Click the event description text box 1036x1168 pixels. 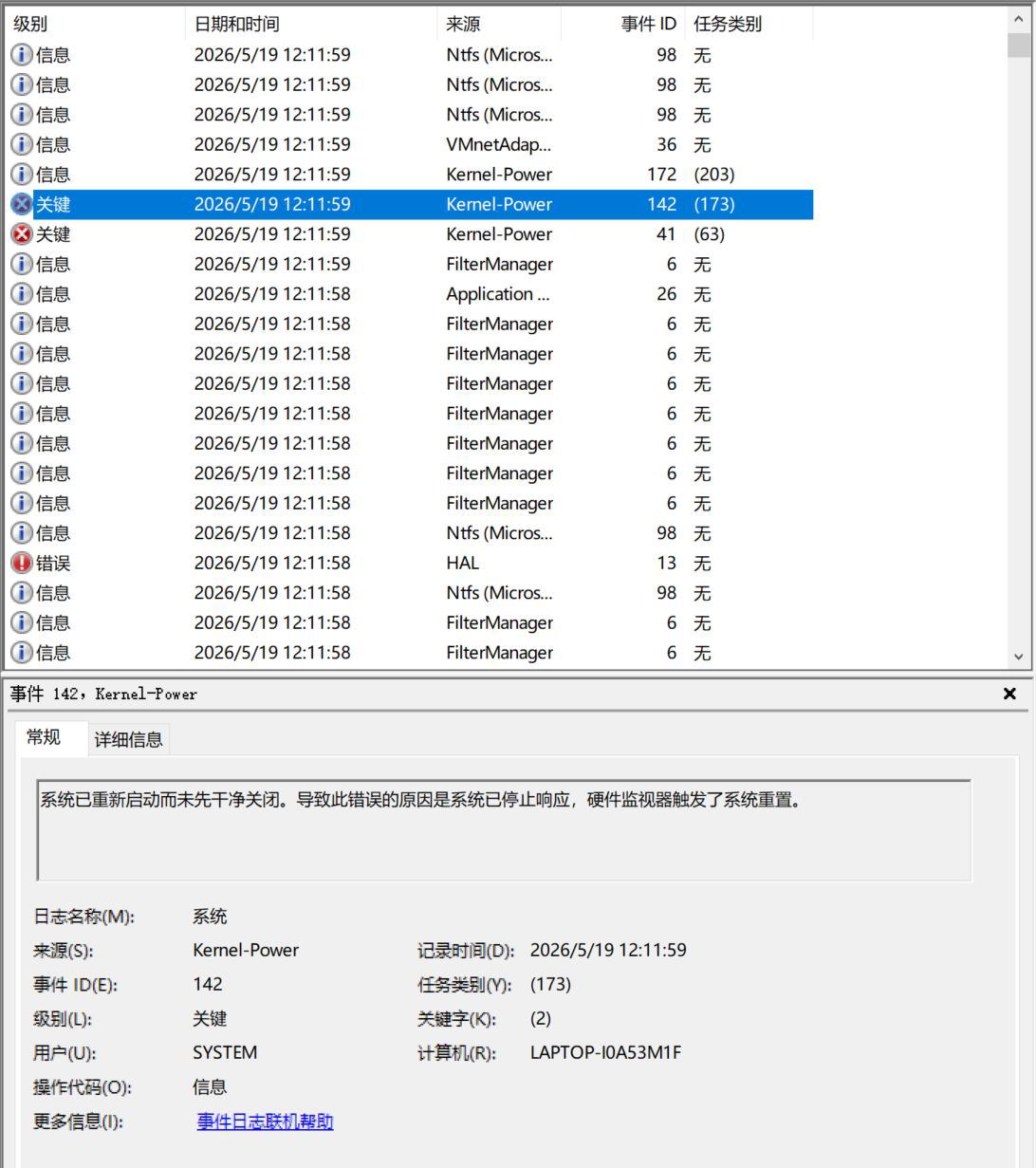(x=504, y=830)
